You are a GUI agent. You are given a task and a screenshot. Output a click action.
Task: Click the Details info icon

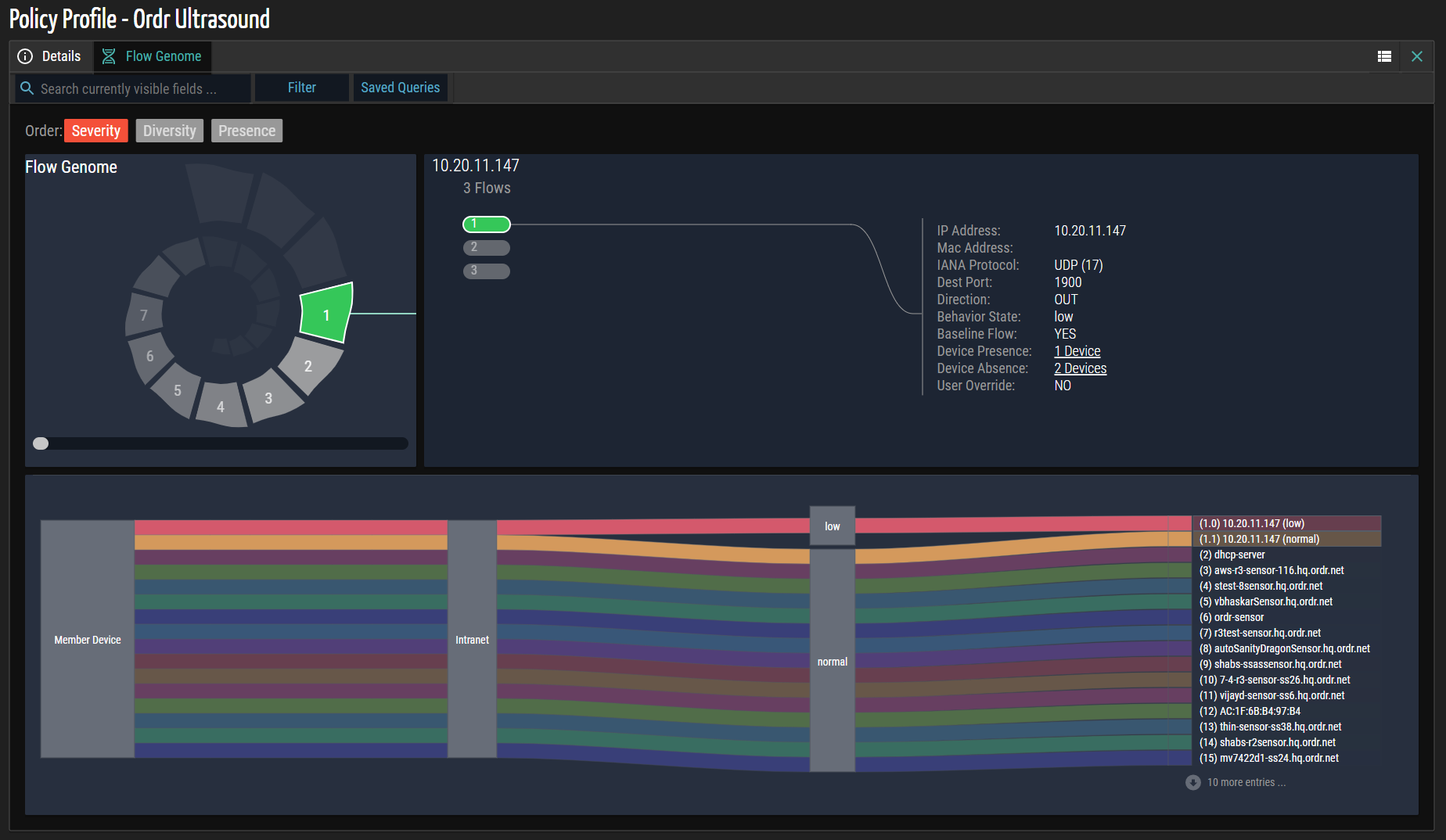[x=25, y=56]
